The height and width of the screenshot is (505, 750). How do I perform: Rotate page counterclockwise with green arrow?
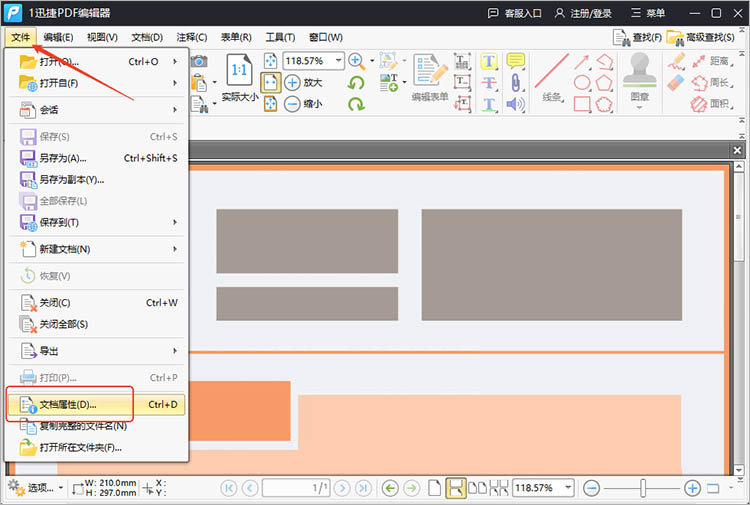(356, 83)
